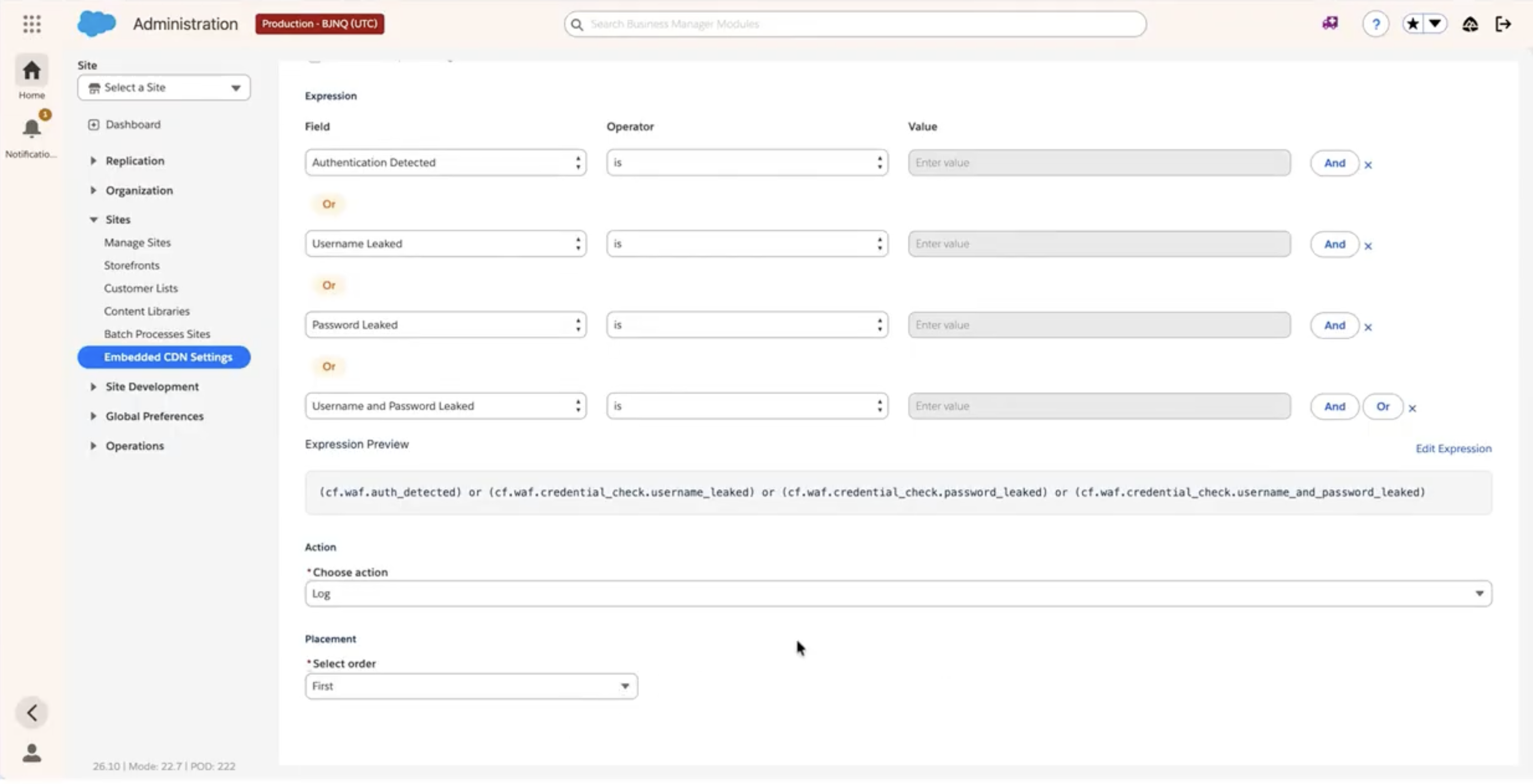This screenshot has width=1533, height=784.
Task: Open Authentication Detected field dropdown
Action: [445, 163]
